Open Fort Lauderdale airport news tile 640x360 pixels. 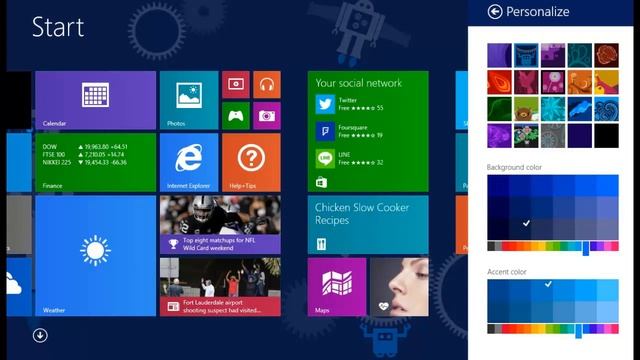pos(220,287)
